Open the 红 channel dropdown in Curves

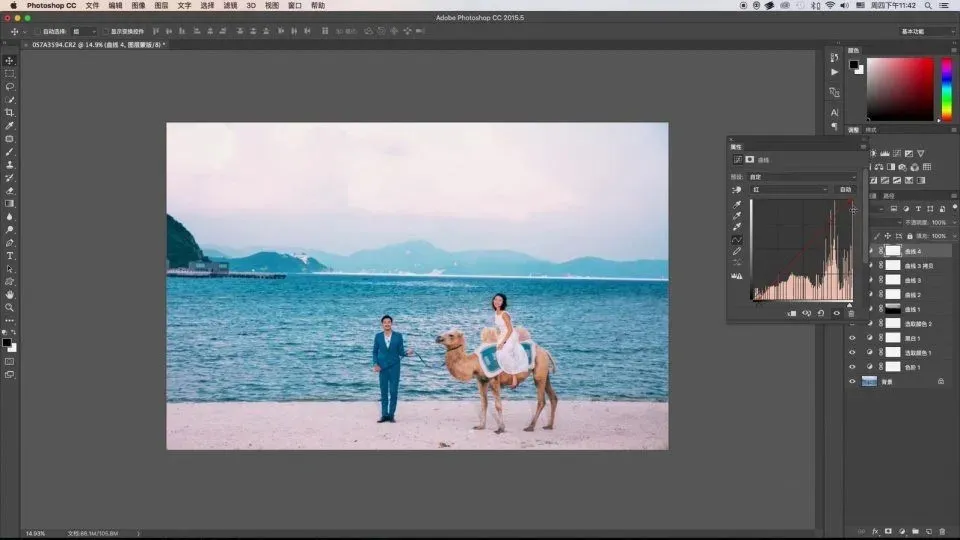[789, 189]
